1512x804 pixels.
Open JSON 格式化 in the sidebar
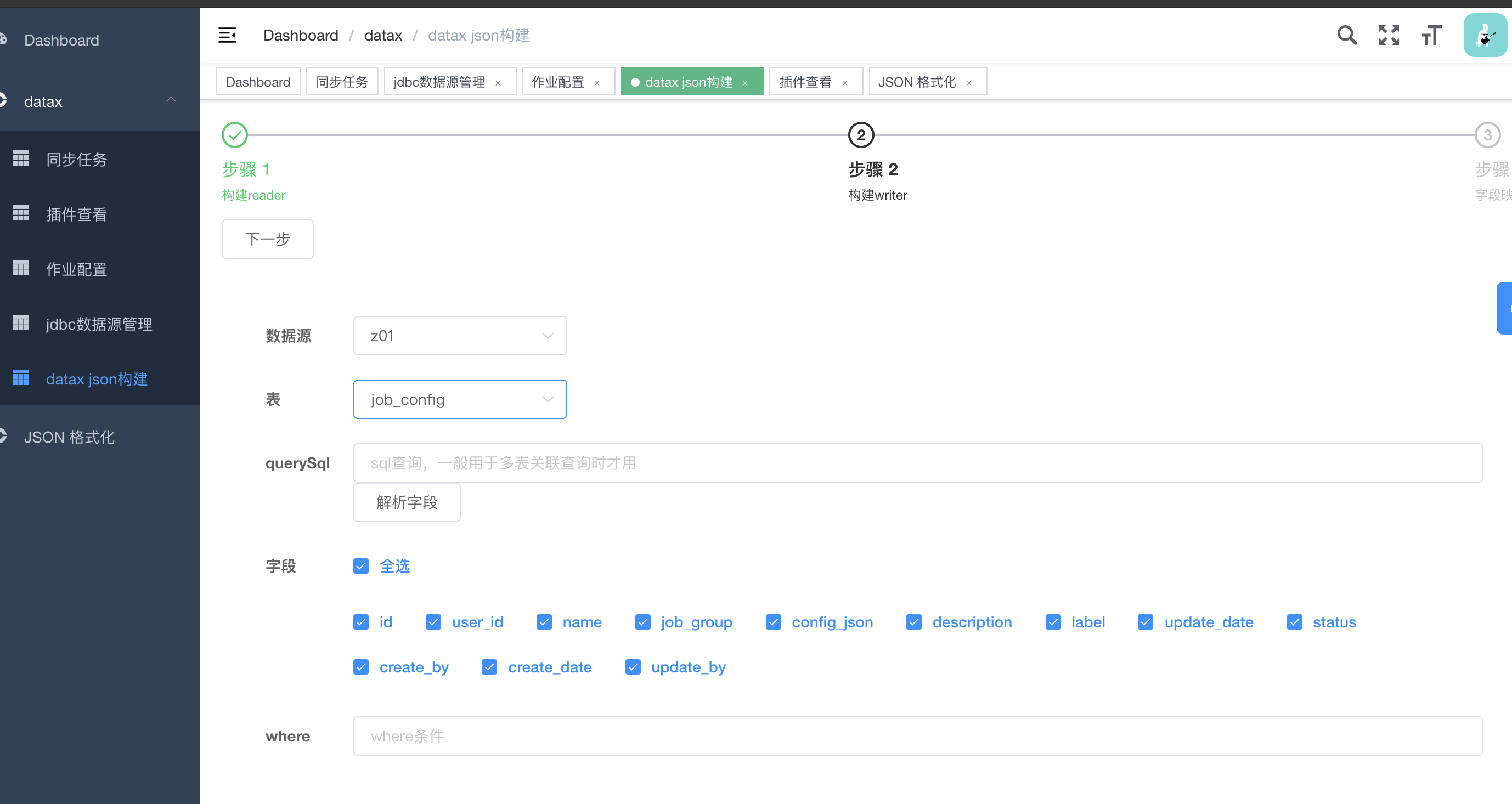69,437
